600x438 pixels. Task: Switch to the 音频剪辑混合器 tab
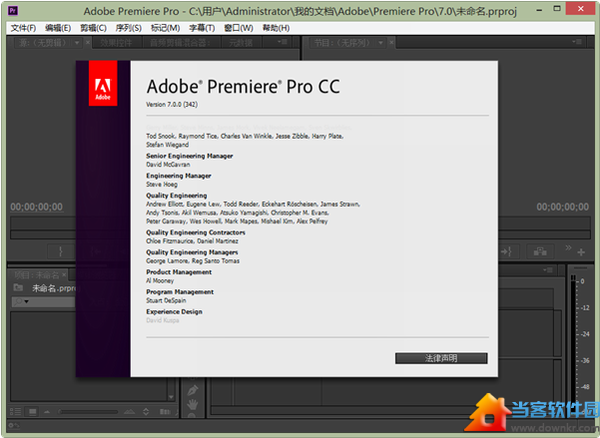pyautogui.click(x=179, y=43)
